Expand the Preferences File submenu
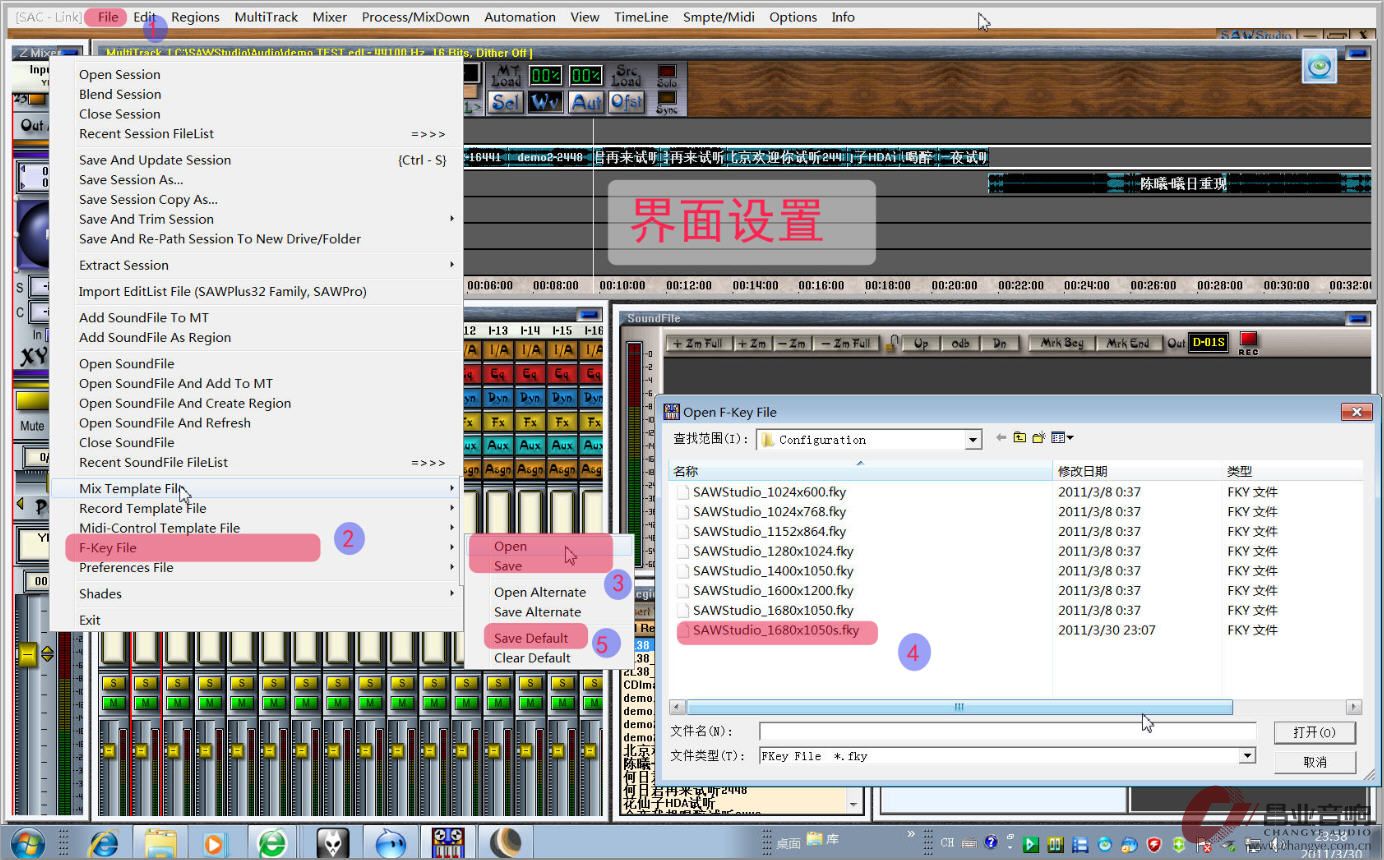This screenshot has height=860, width=1384. [258, 568]
